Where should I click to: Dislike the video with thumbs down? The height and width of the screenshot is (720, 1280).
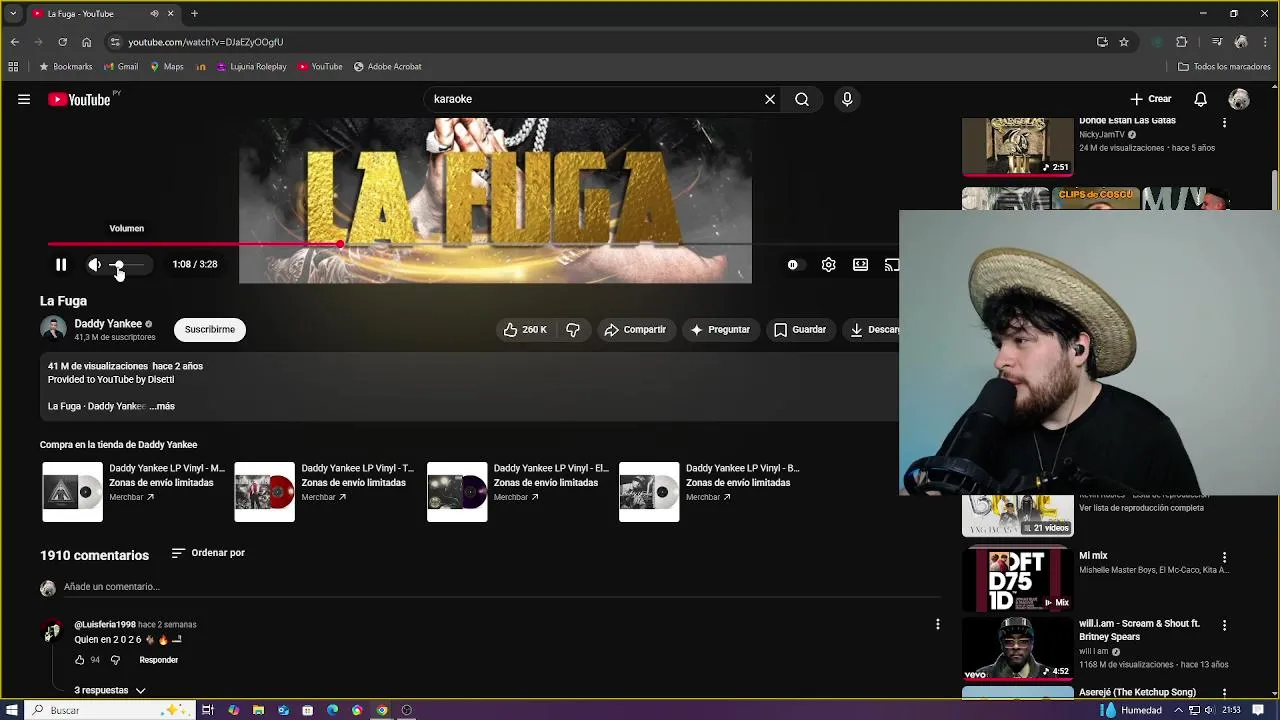pos(573,329)
